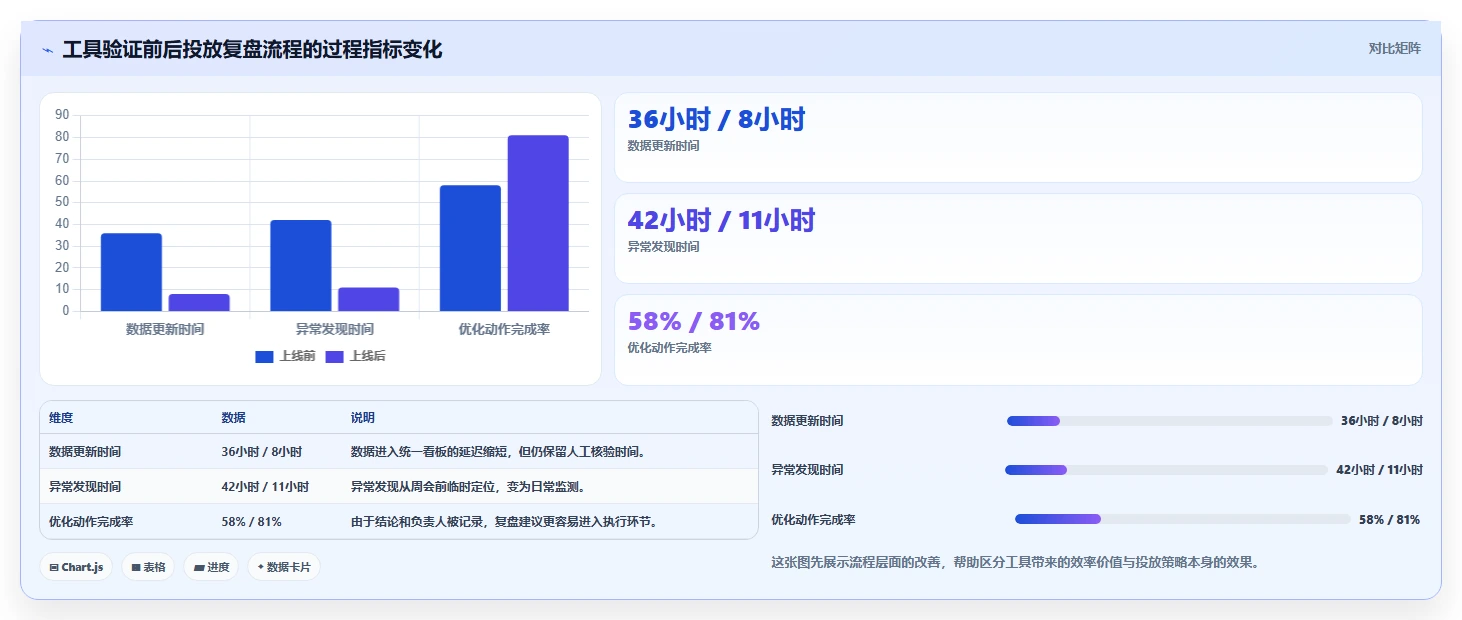Screen dimensions: 1462x620
Task: Click the 上线后 bar for 数据更新时间
Action: coord(199,302)
